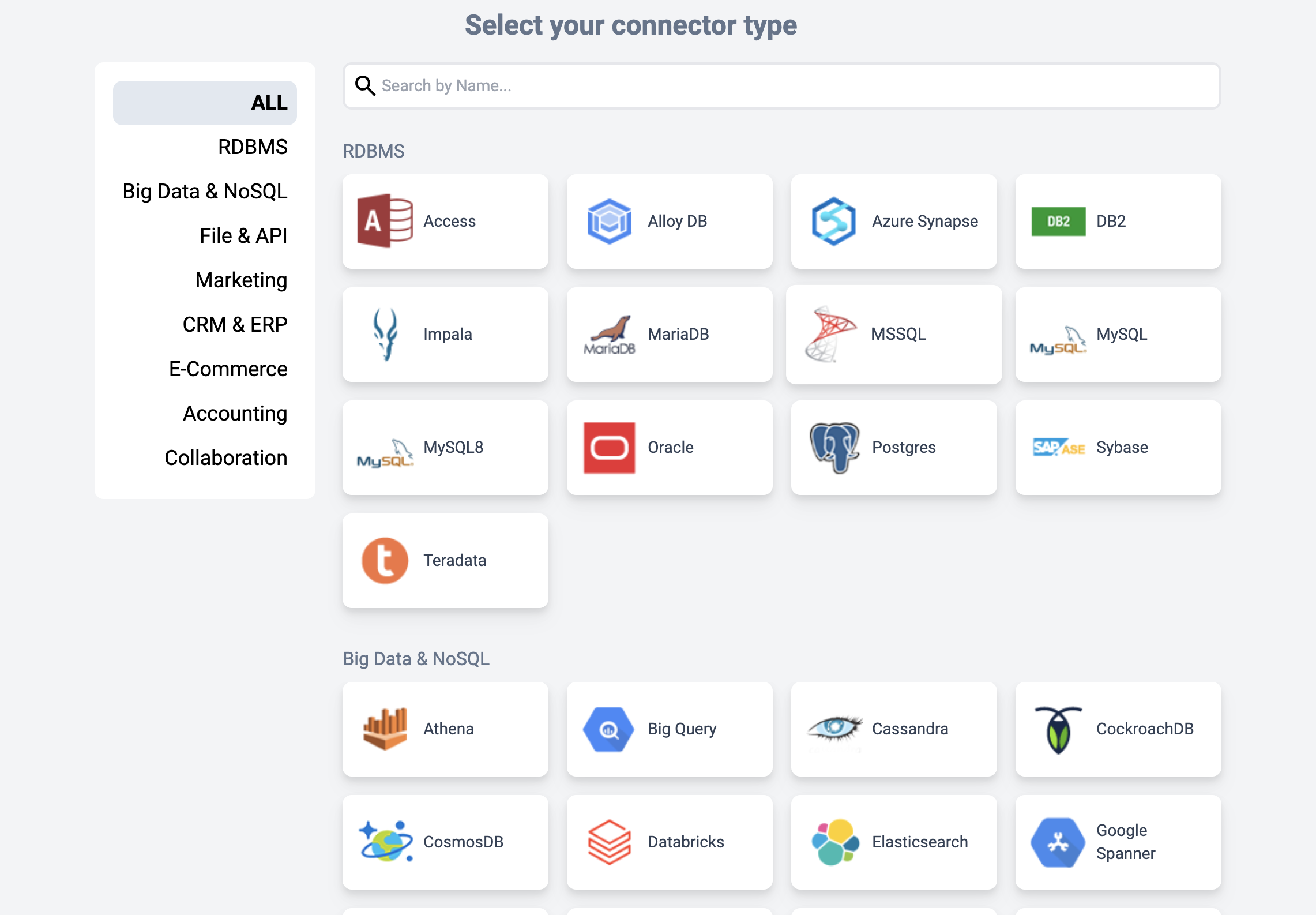Click the Impala text label
Image resolution: width=1316 pixels, height=915 pixels.
click(x=448, y=335)
